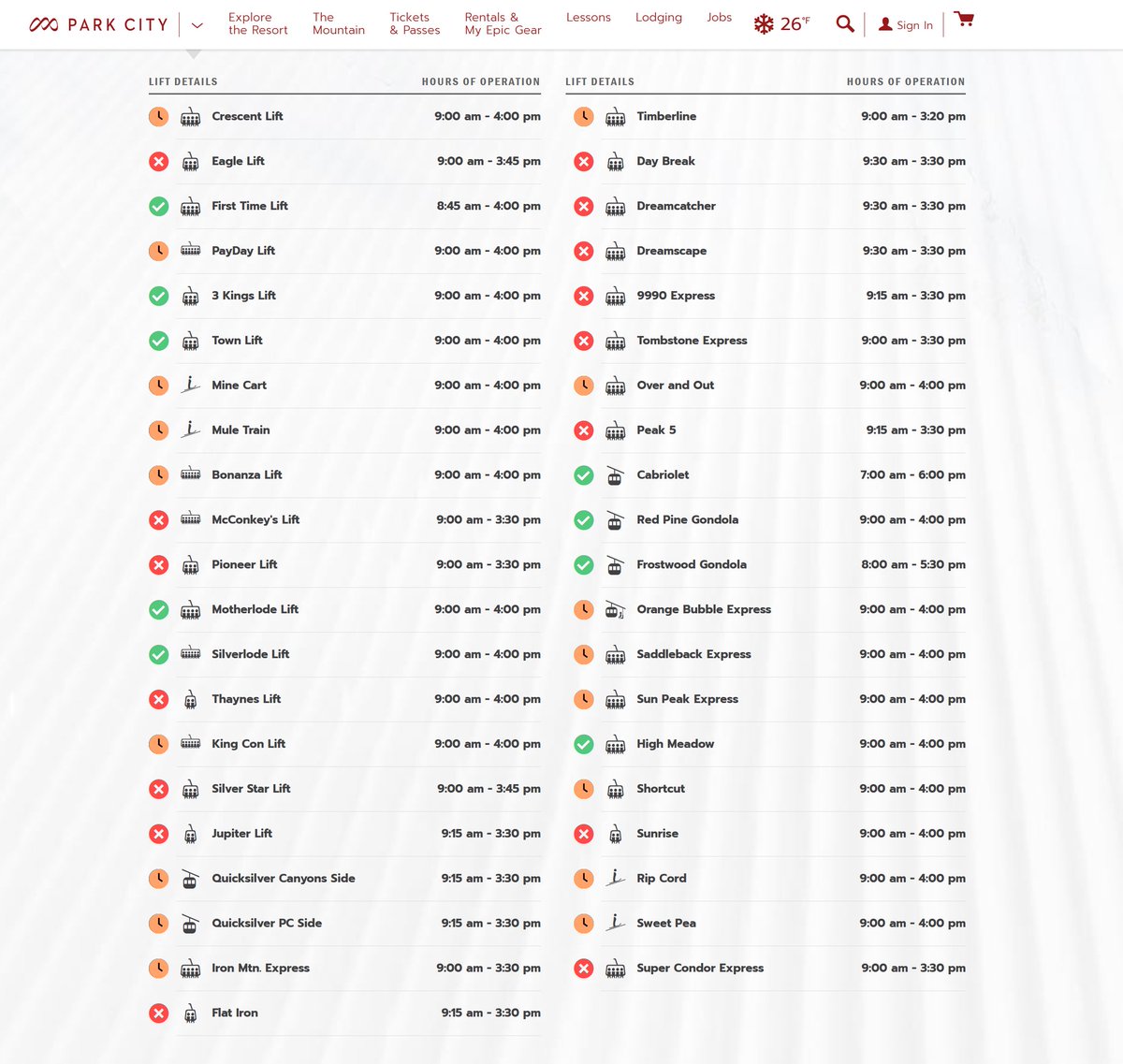
Task: Click the Orange Bubble Express lift icon
Action: (615, 609)
